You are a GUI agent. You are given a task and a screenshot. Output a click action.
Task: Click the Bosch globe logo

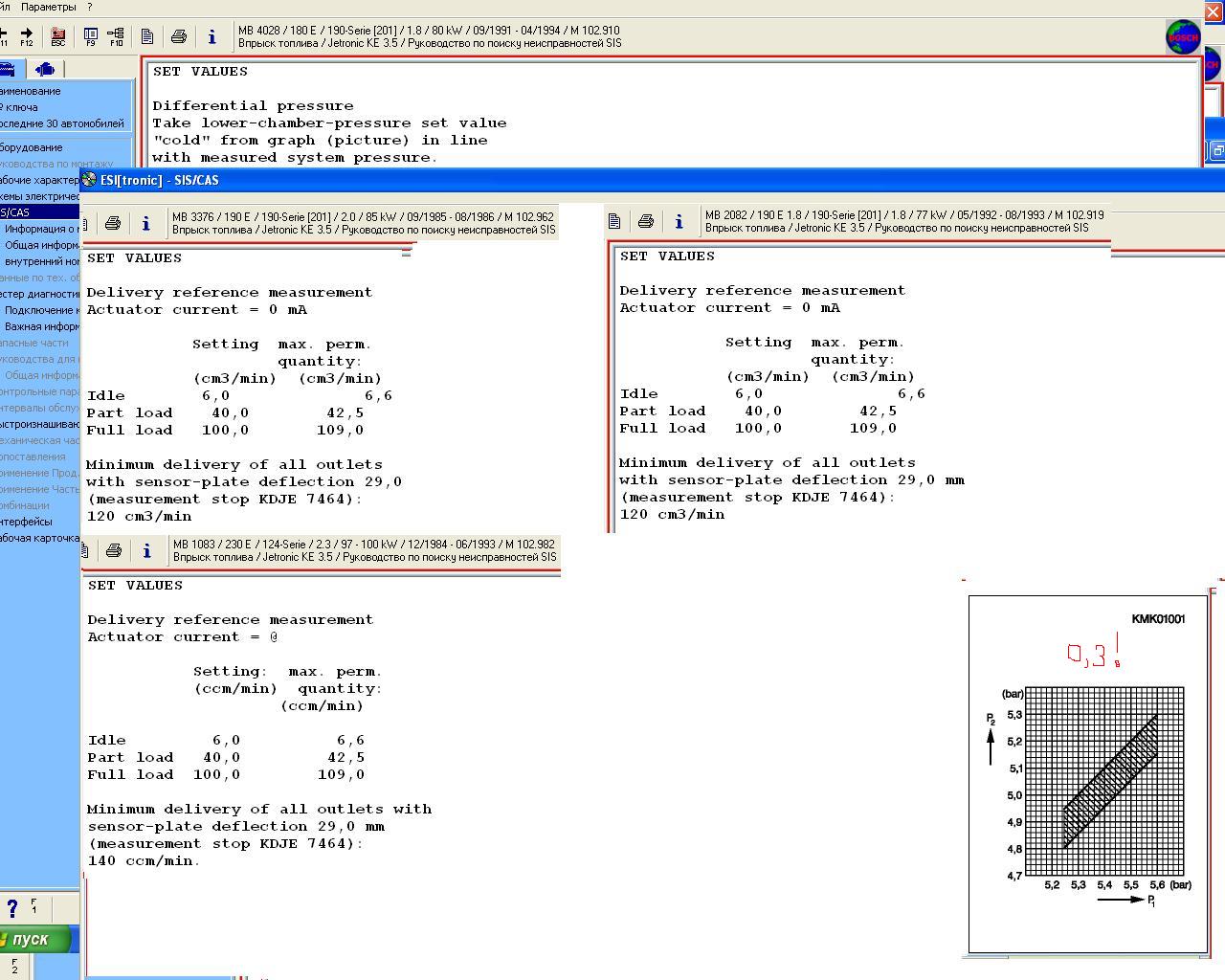coord(1183,37)
